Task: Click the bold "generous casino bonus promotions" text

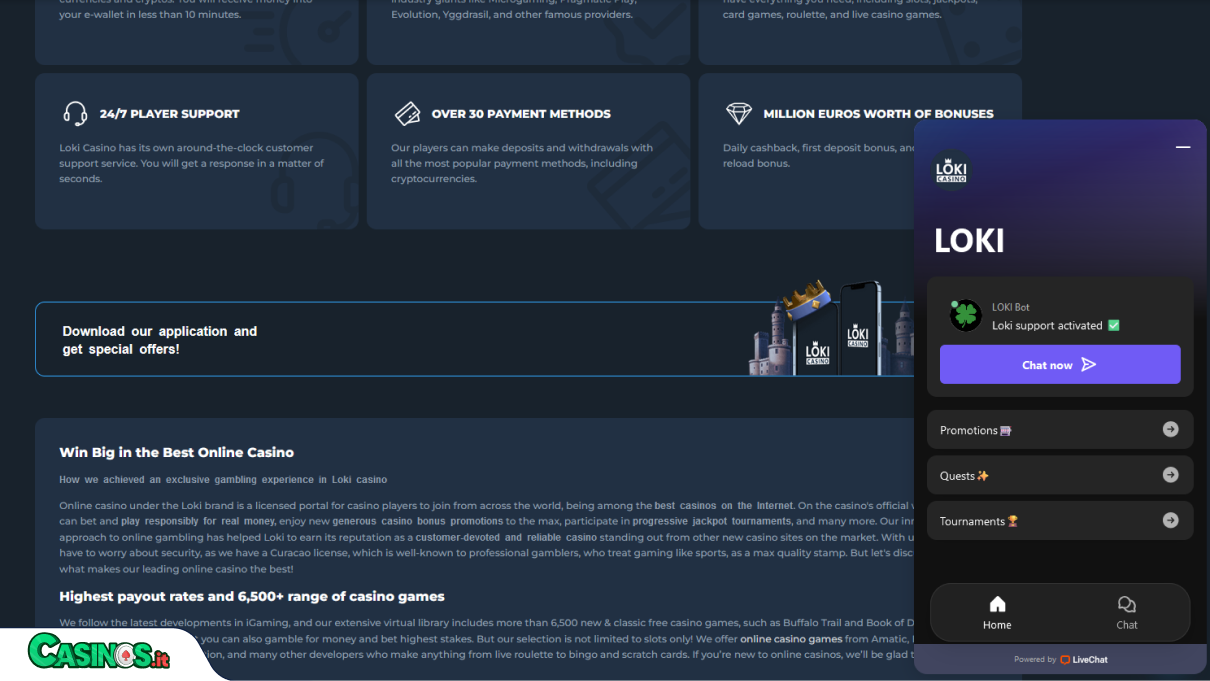Action: click(418, 522)
